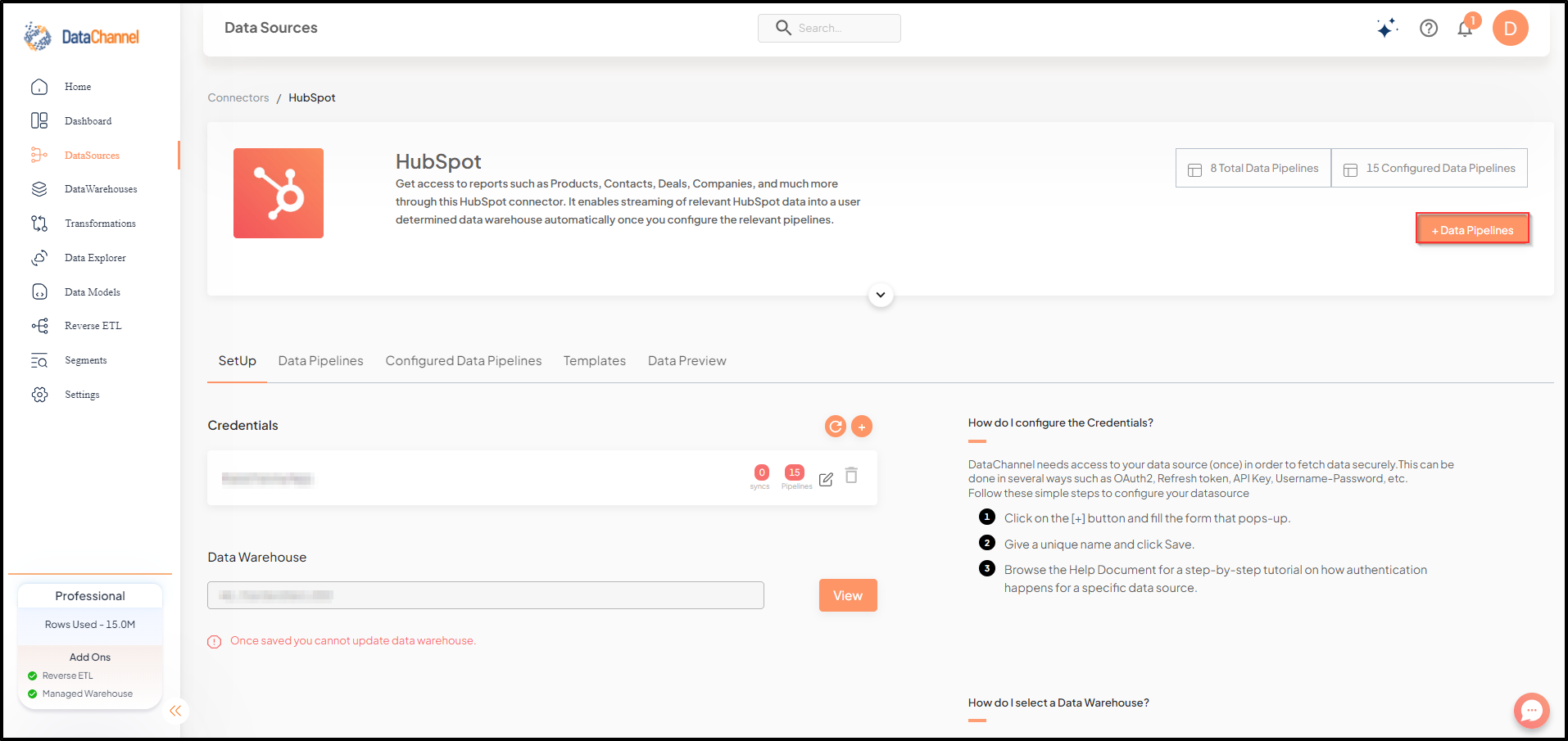Expand the HubSpot description chevron
Viewport: 1568px width, 741px height.
pyautogui.click(x=881, y=295)
